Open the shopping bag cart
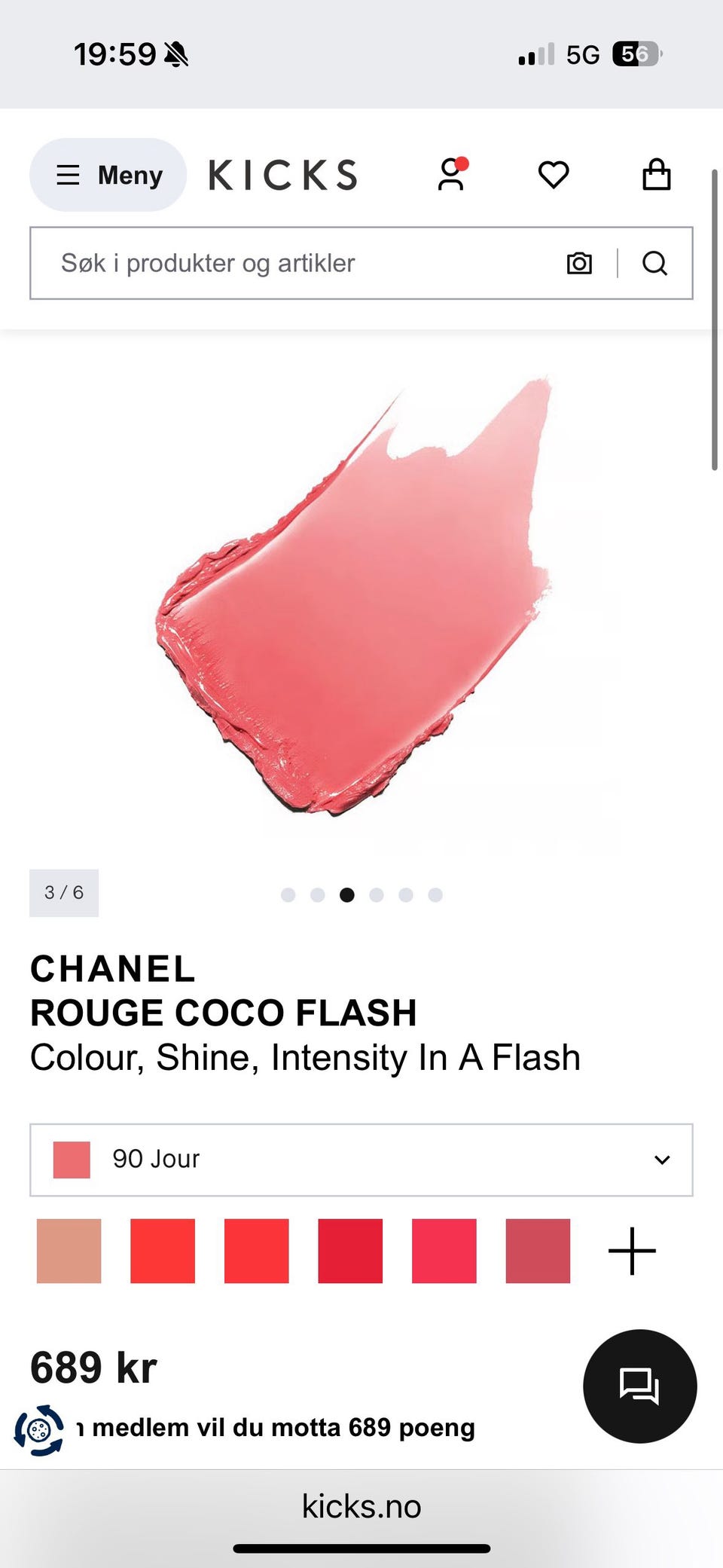 click(656, 174)
